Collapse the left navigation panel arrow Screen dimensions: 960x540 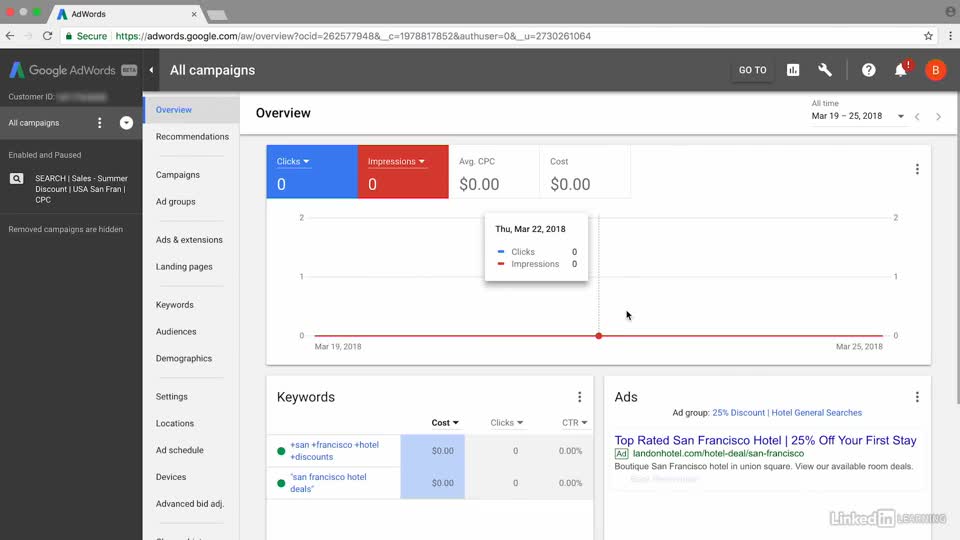tap(151, 70)
